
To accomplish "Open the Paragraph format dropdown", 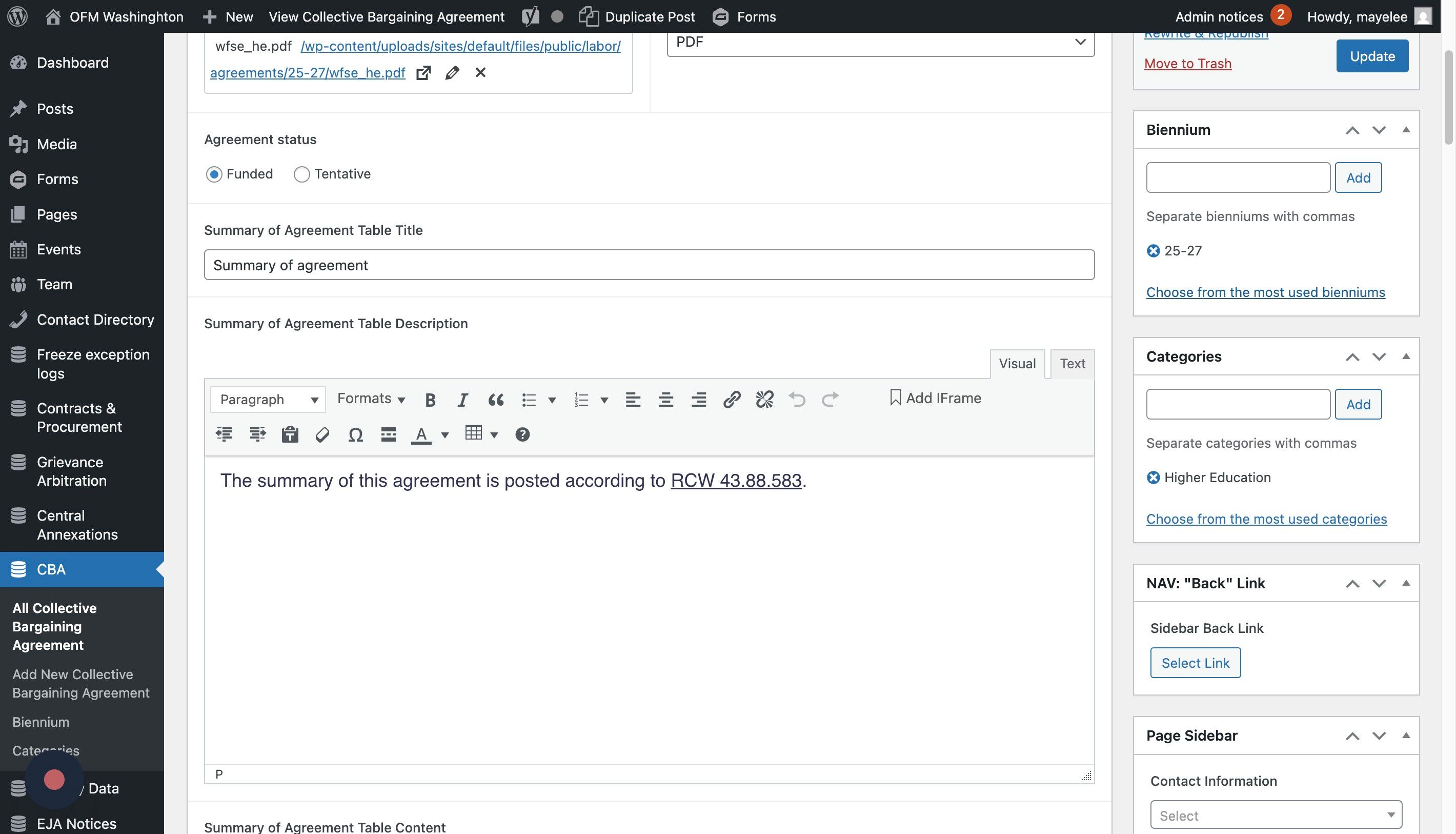I will [268, 399].
